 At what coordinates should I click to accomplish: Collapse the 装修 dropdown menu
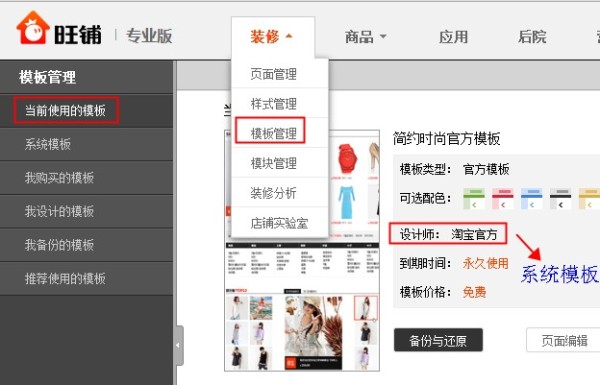tap(272, 37)
